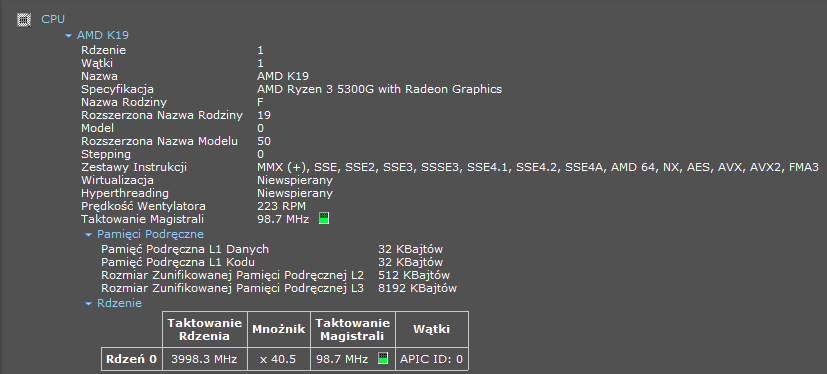Image resolution: width=827 pixels, height=374 pixels.
Task: Click the green indicator beside Taktowanie Magistrali 98.7 MHz
Action: click(x=324, y=218)
